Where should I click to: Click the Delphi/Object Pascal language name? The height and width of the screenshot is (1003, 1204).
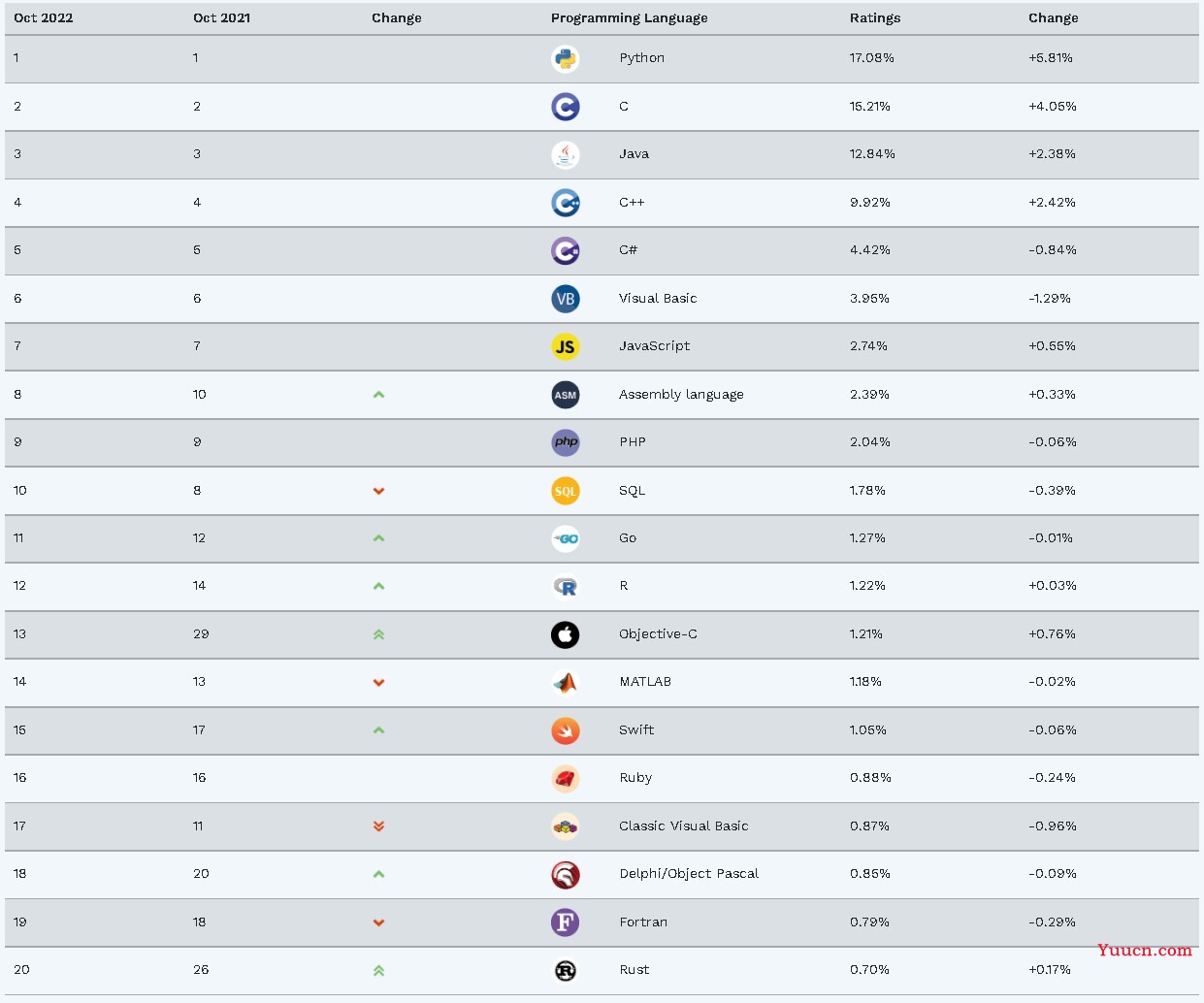[689, 874]
